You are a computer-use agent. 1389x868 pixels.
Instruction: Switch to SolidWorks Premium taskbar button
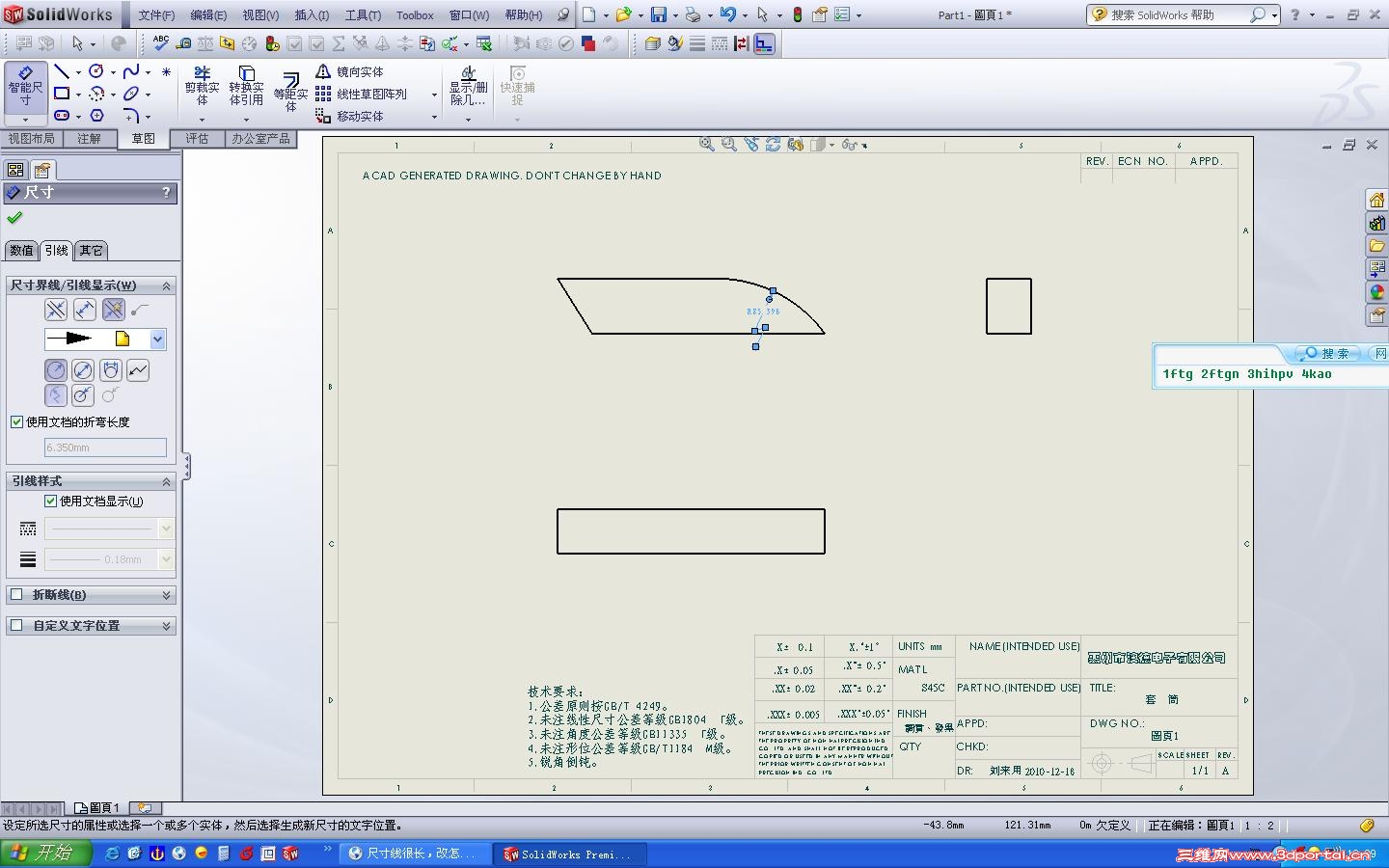(570, 854)
